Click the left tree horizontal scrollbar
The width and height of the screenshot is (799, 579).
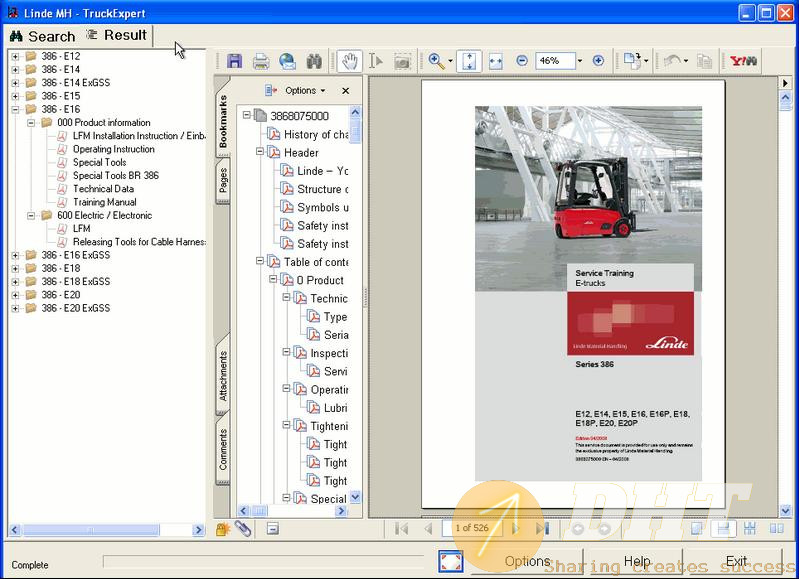[106, 530]
